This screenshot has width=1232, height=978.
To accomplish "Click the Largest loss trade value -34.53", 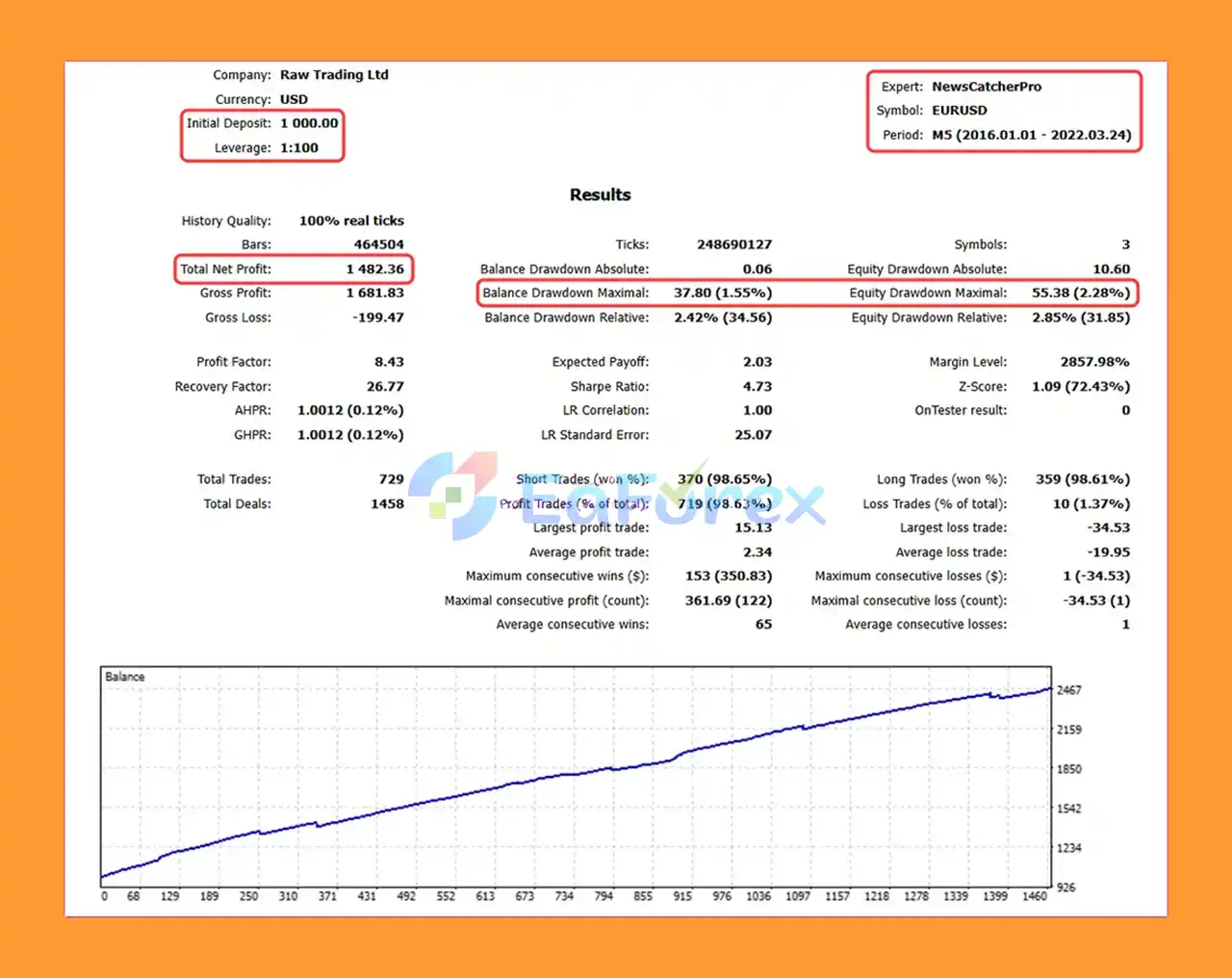I will click(x=1108, y=528).
